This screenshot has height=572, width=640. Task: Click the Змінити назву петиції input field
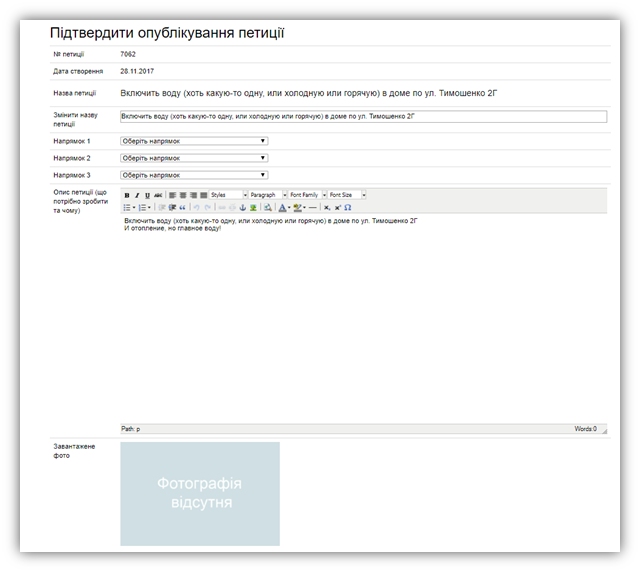[x=363, y=116]
